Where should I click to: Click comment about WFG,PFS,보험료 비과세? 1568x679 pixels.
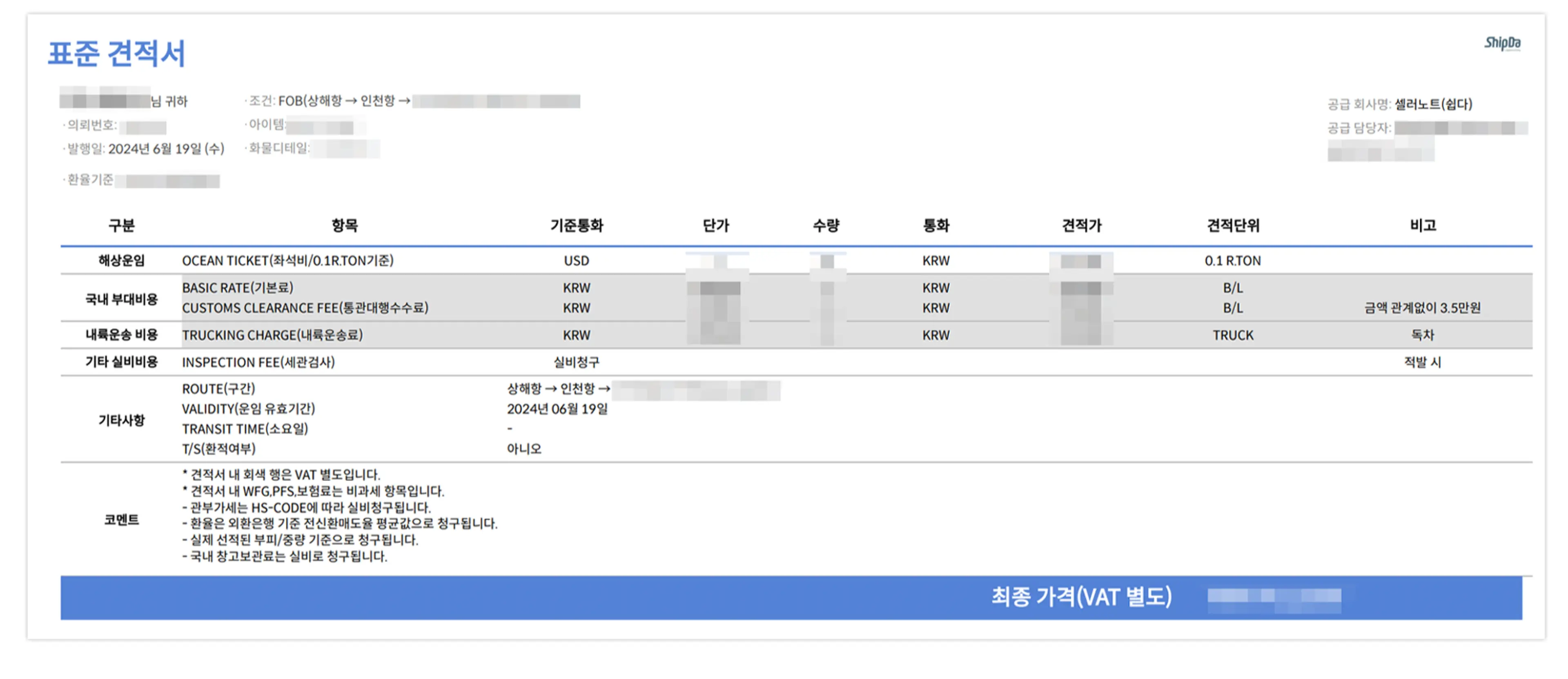(313, 491)
